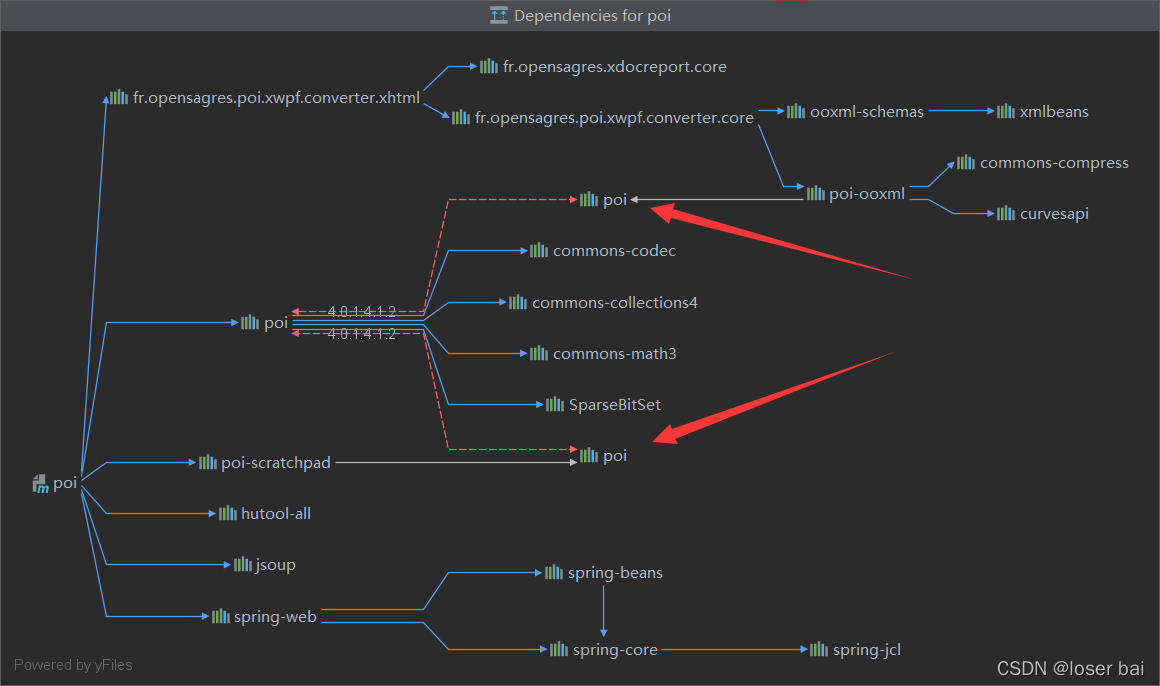The image size is (1160, 686).
Task: Select the fr.opensagres.xdocreport.core node
Action: click(615, 66)
